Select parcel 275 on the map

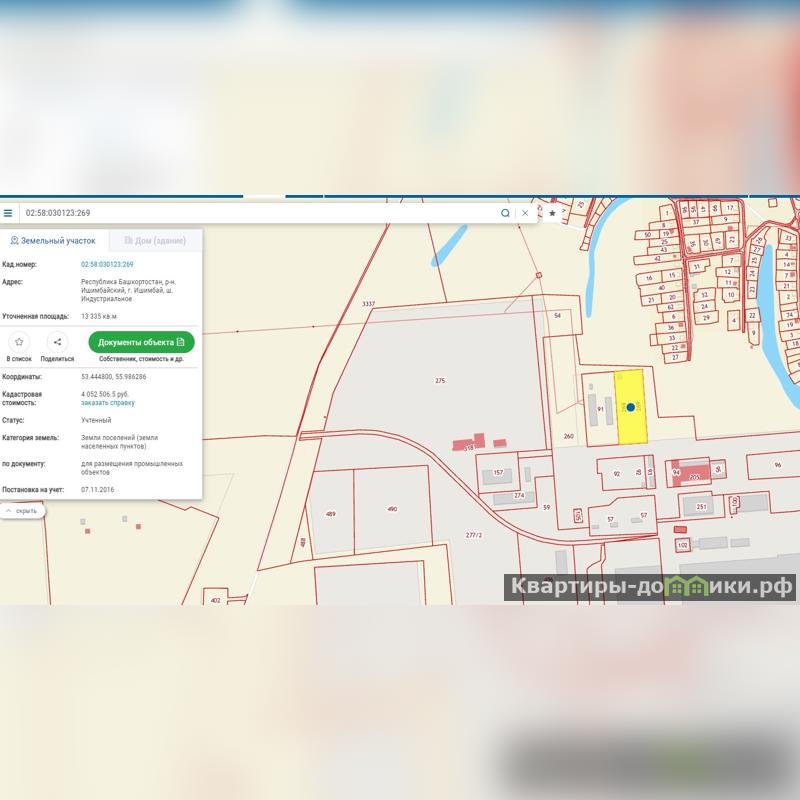(x=440, y=380)
